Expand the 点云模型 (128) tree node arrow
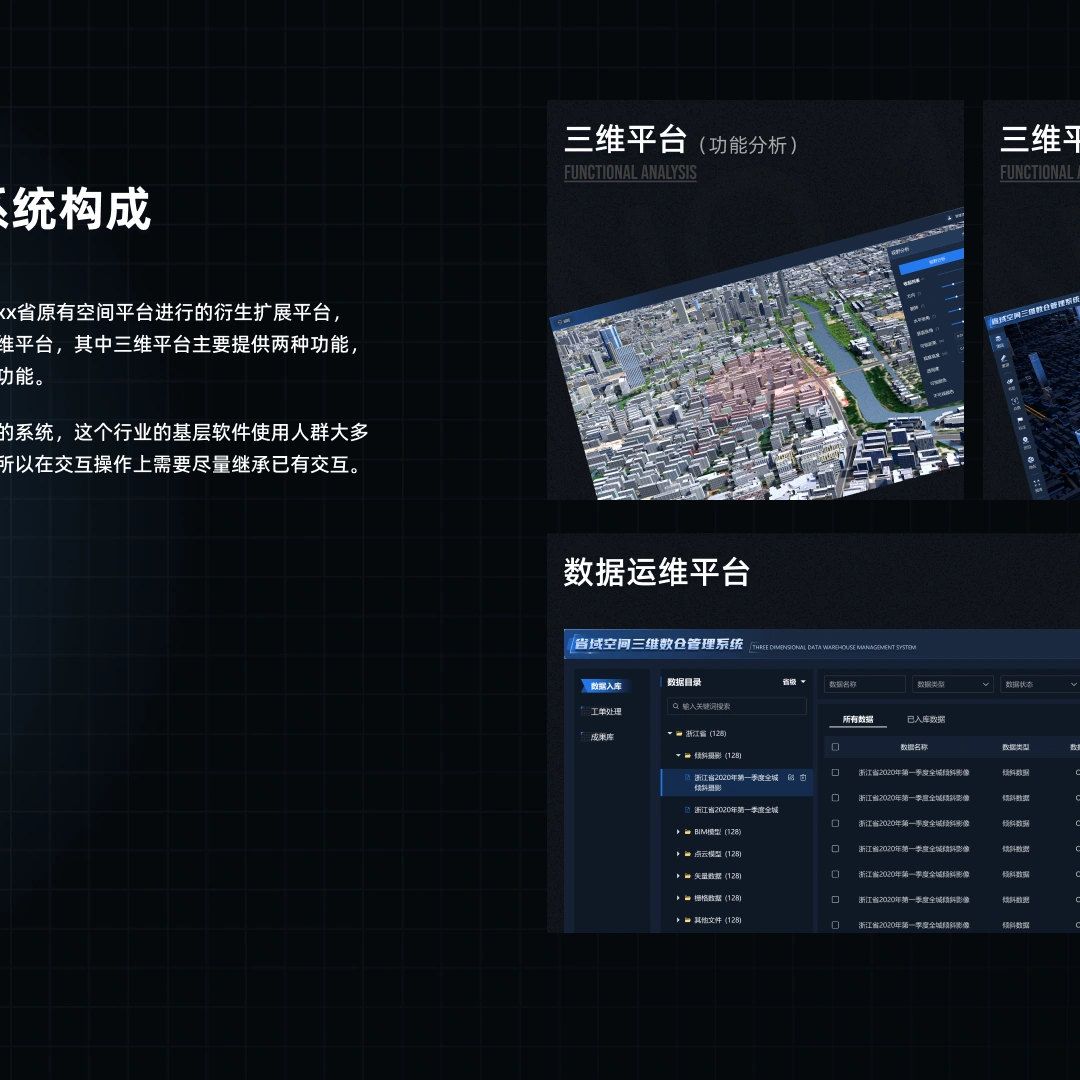The height and width of the screenshot is (1080, 1080). [x=678, y=854]
